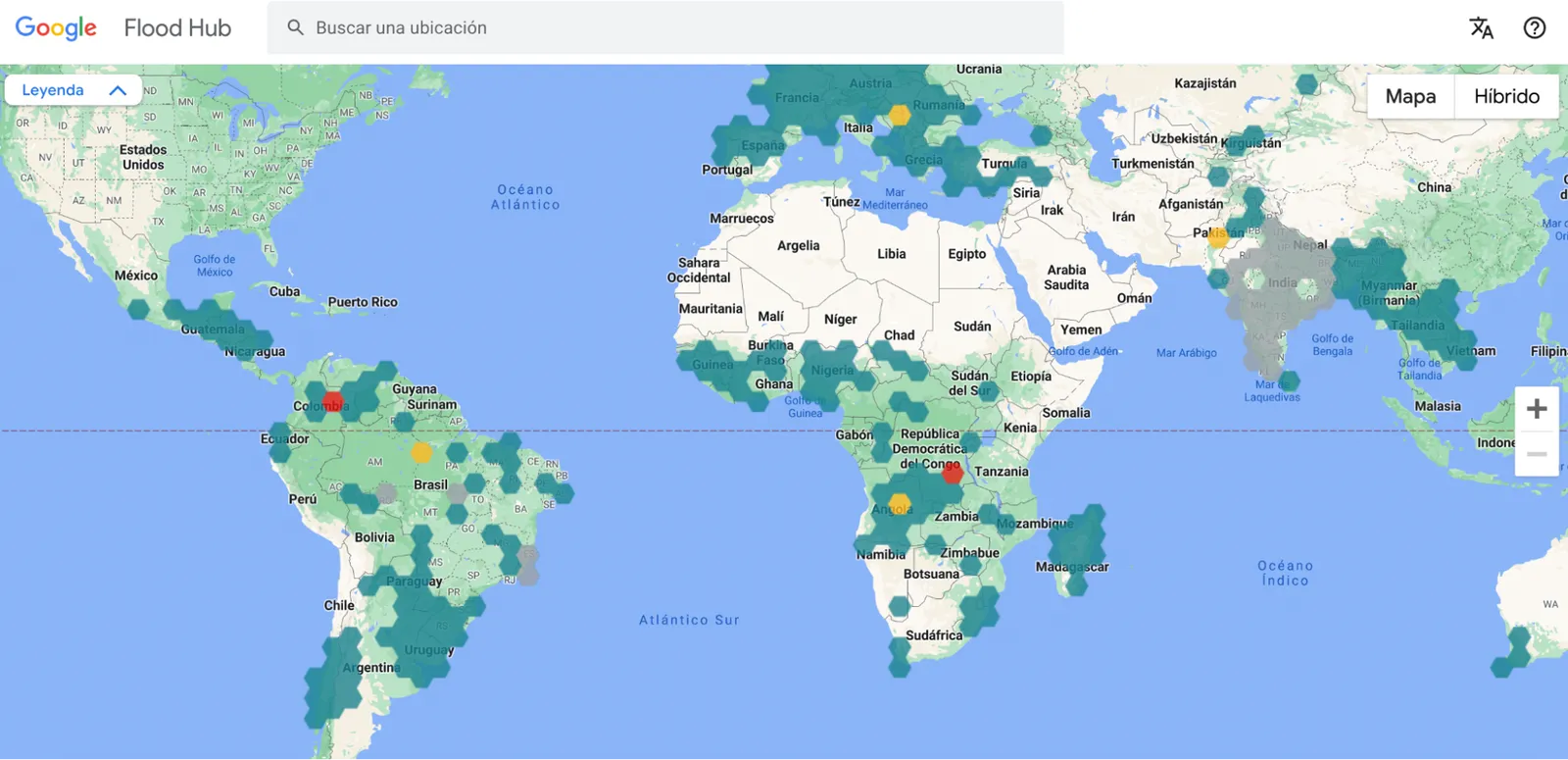Click the Flood Hub title

pyautogui.click(x=177, y=27)
